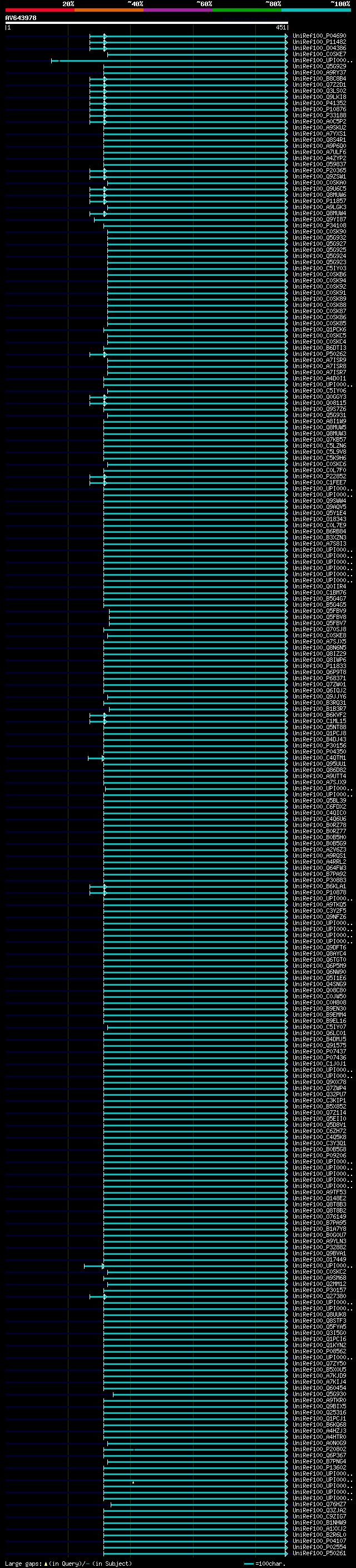Click the orange ~40% scale segment
Viewport: 356px width, 1568px height.
click(109, 10)
